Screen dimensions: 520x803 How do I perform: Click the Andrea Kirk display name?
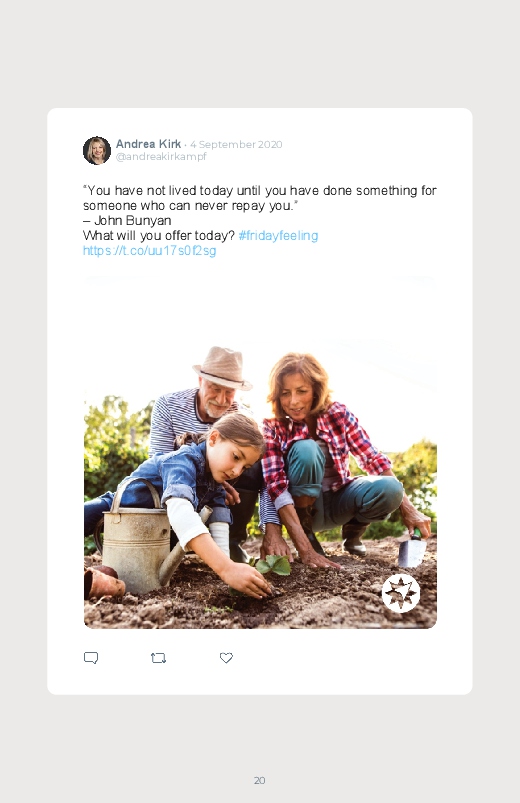148,144
